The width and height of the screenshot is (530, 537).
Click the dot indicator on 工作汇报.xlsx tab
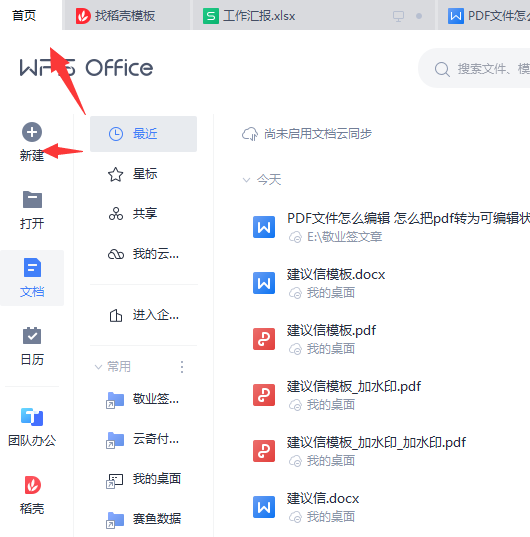point(419,16)
